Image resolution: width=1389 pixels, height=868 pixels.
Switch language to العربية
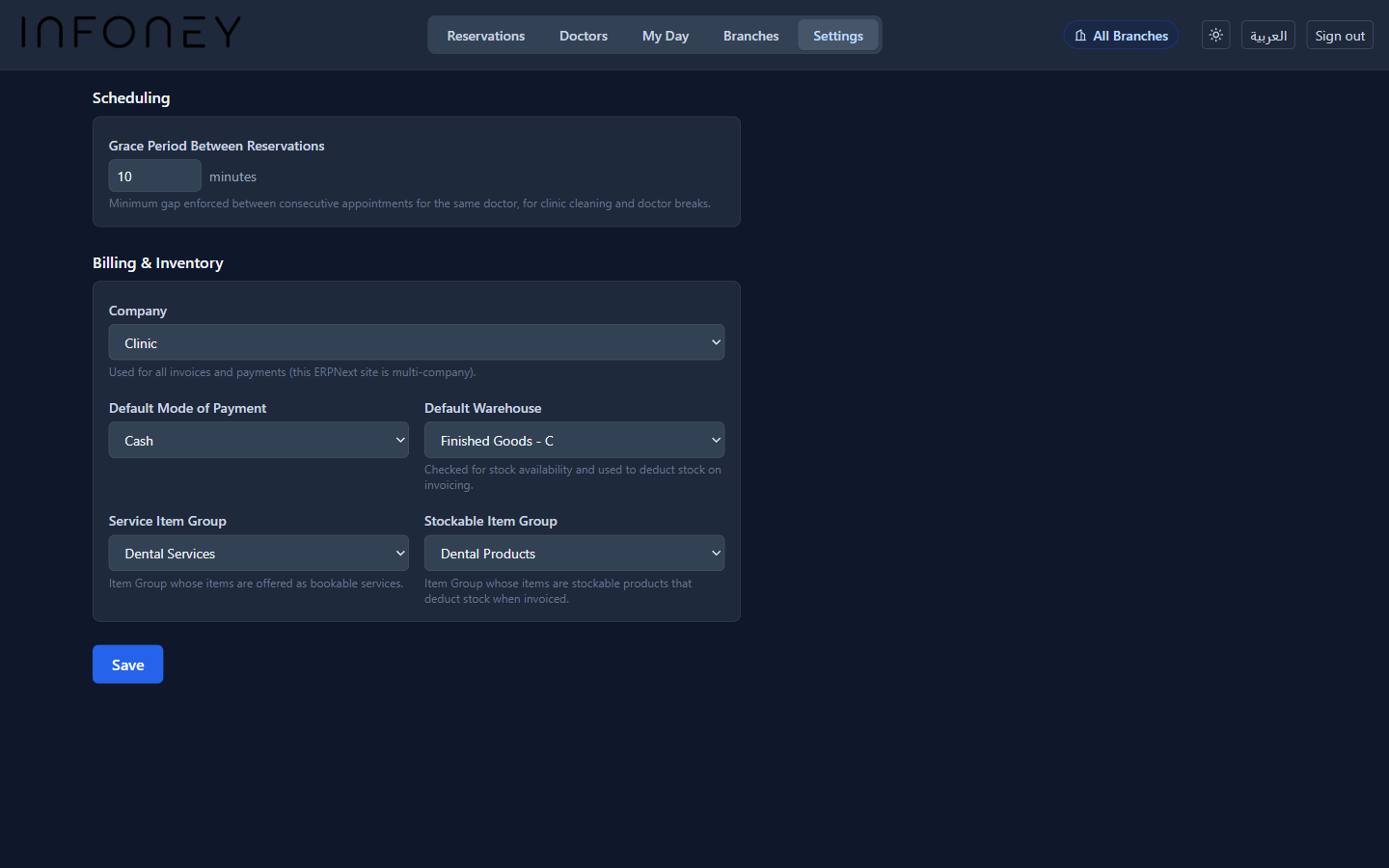pyautogui.click(x=1267, y=36)
